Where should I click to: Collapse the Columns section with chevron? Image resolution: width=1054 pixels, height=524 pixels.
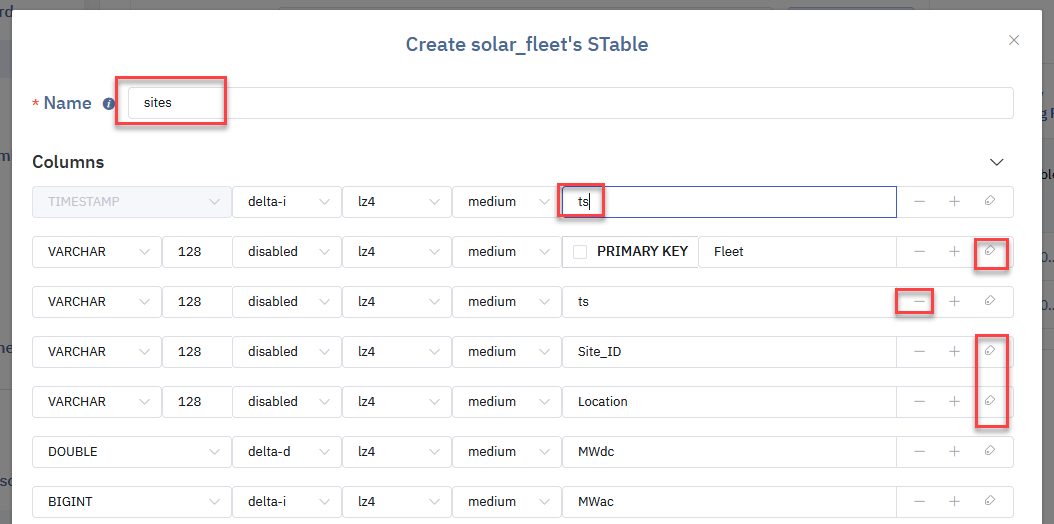pos(996,162)
